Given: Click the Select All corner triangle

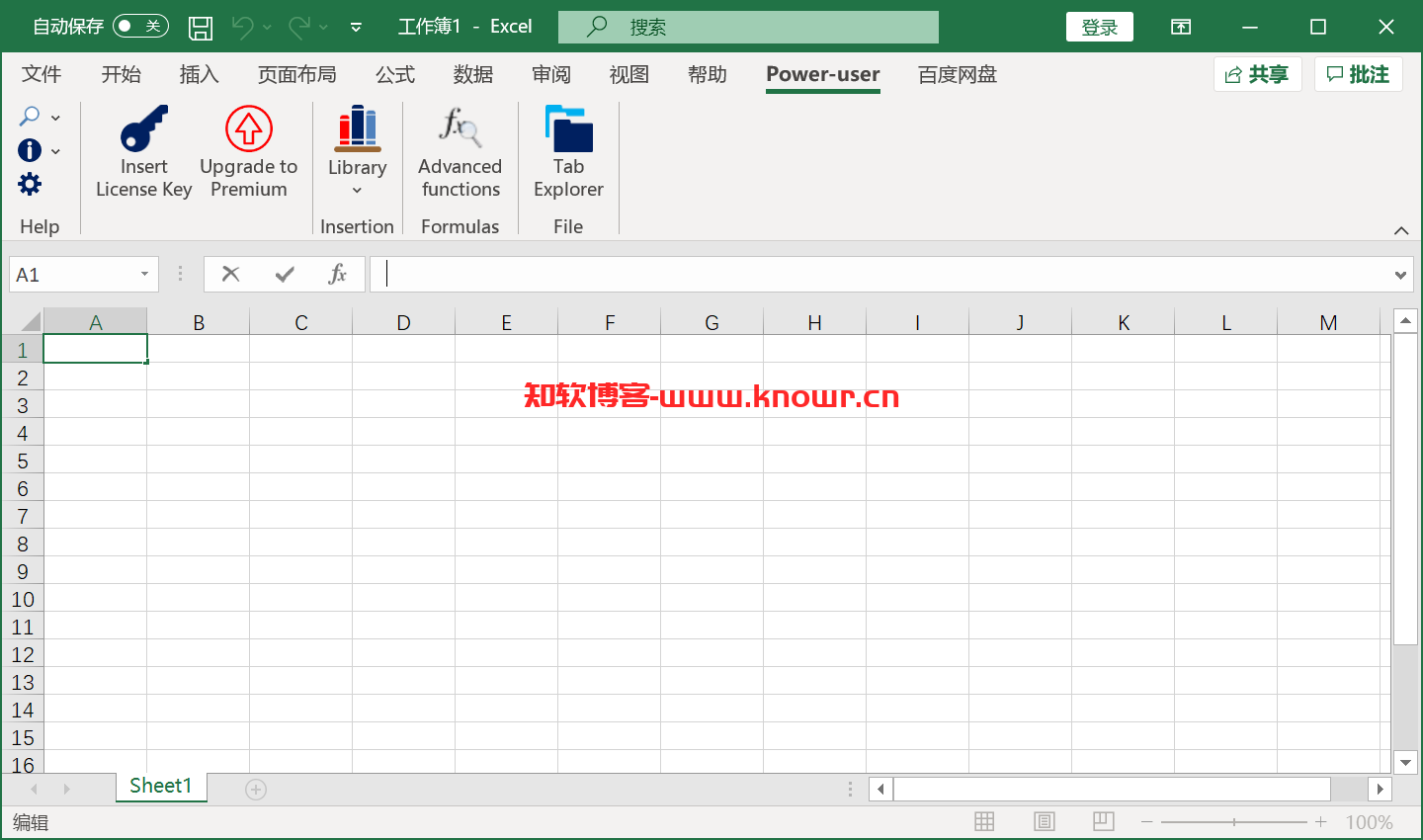Looking at the screenshot, I should (x=31, y=321).
